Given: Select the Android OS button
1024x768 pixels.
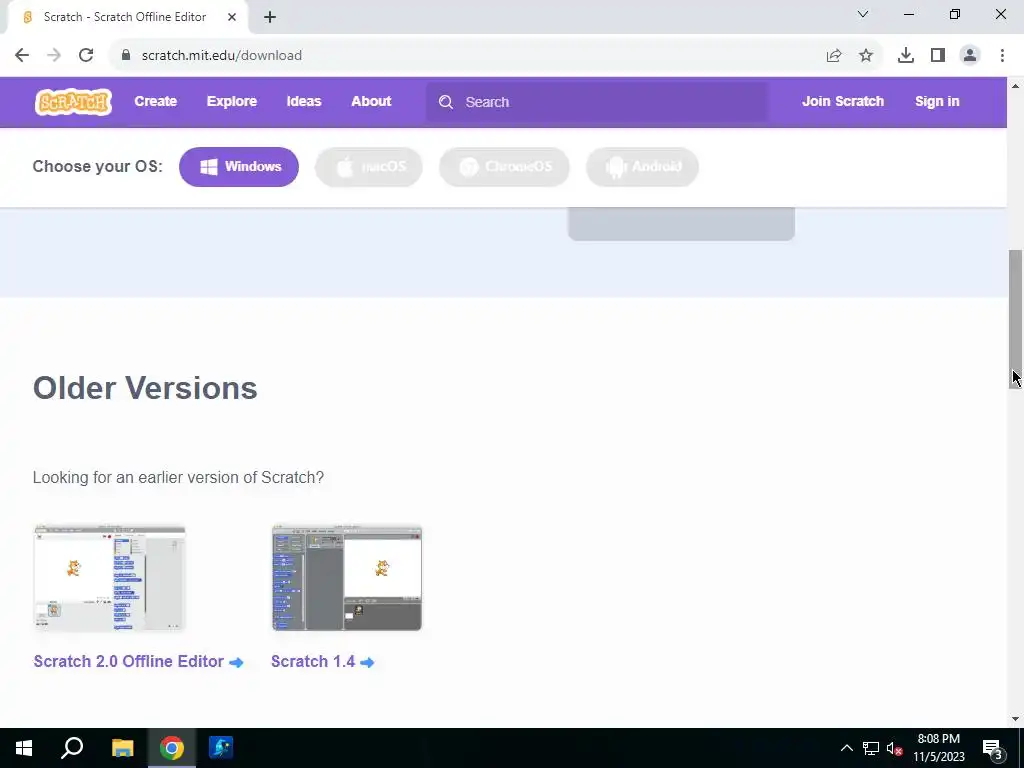Looking at the screenshot, I should [643, 167].
